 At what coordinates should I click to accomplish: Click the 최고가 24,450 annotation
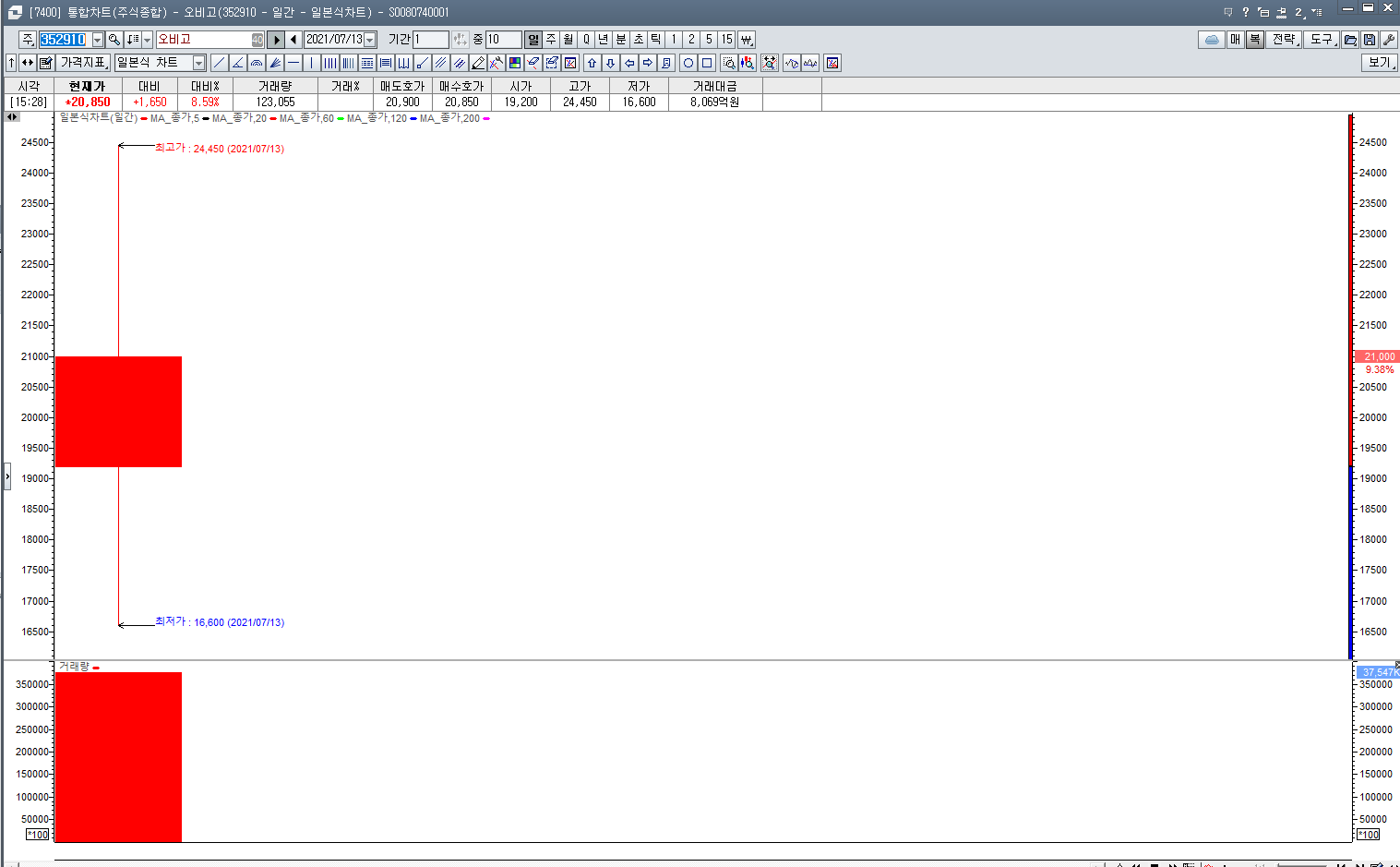(220, 148)
